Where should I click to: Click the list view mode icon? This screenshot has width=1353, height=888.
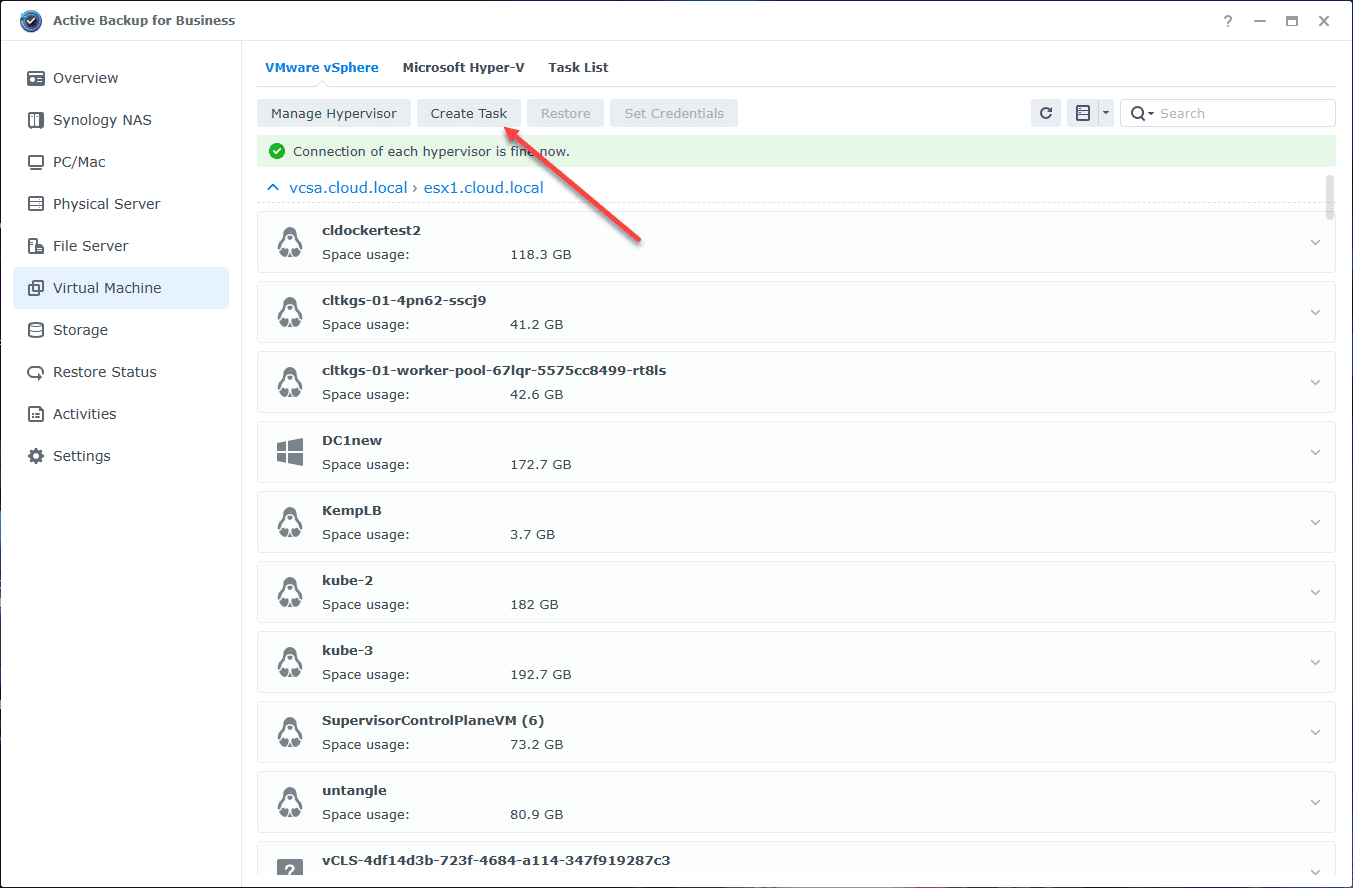click(1082, 113)
